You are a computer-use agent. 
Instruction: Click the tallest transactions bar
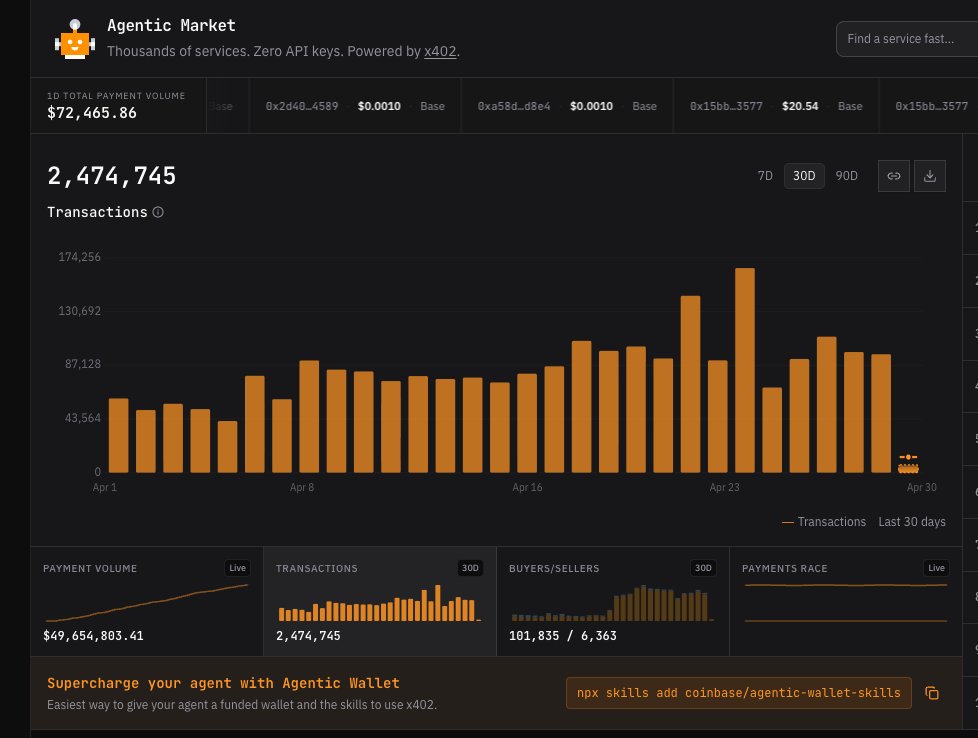click(745, 370)
